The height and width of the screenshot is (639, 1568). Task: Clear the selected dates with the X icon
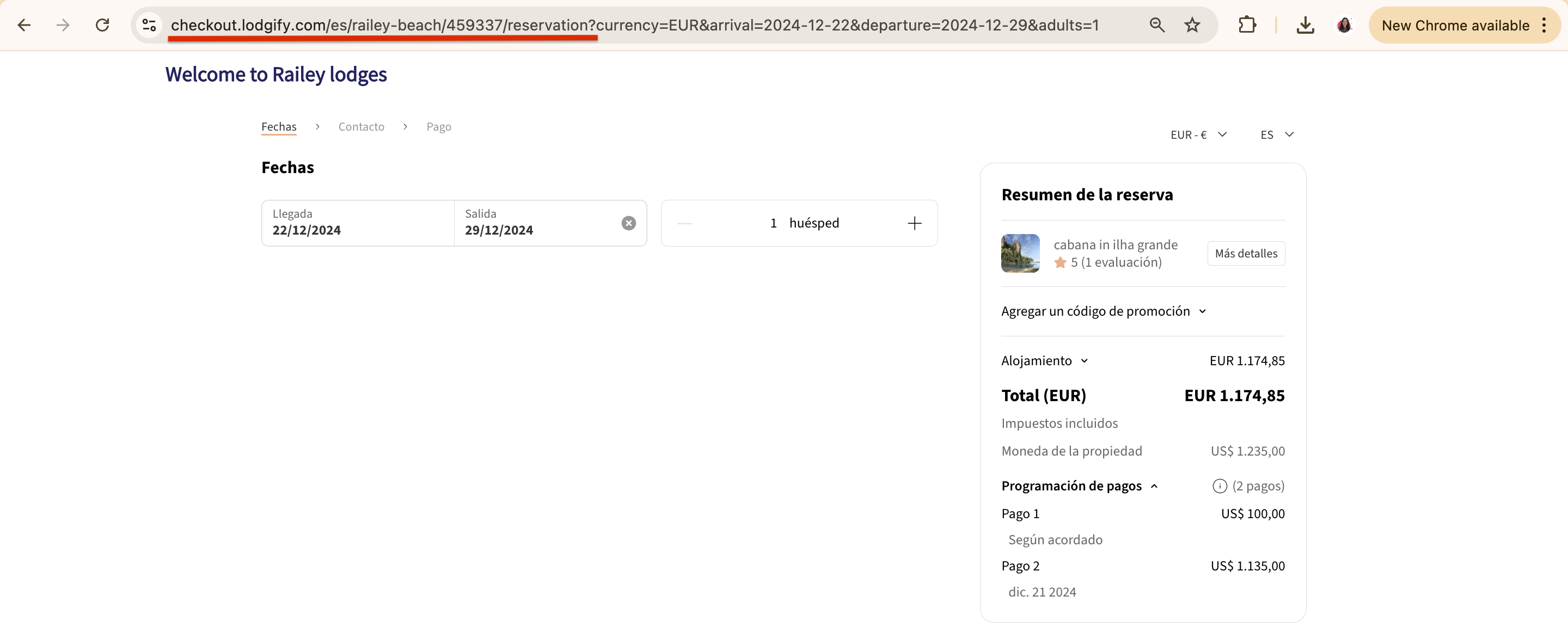click(628, 223)
